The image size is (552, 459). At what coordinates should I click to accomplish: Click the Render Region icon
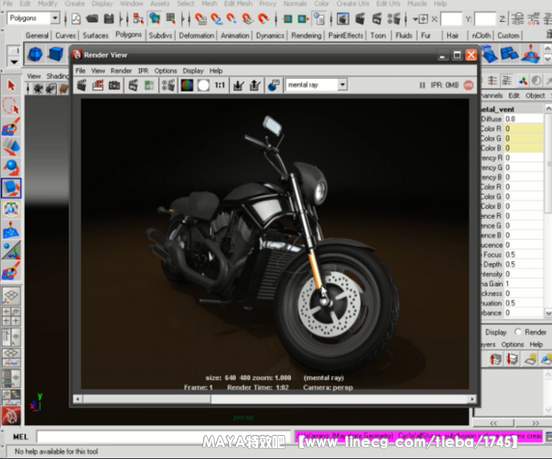click(98, 85)
